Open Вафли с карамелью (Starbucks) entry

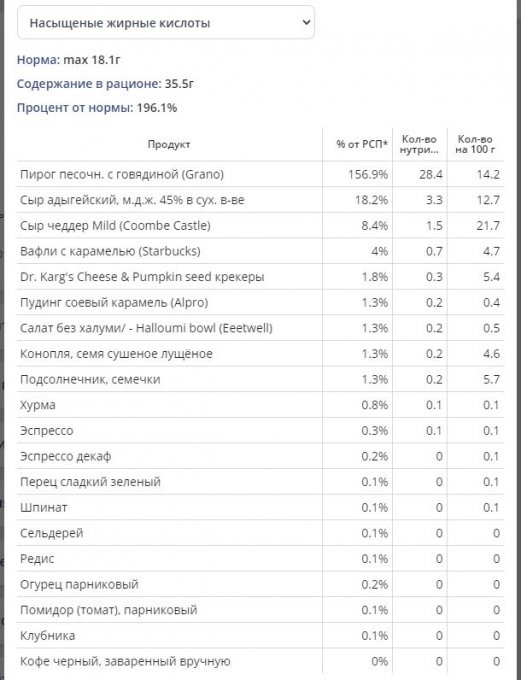(260, 251)
